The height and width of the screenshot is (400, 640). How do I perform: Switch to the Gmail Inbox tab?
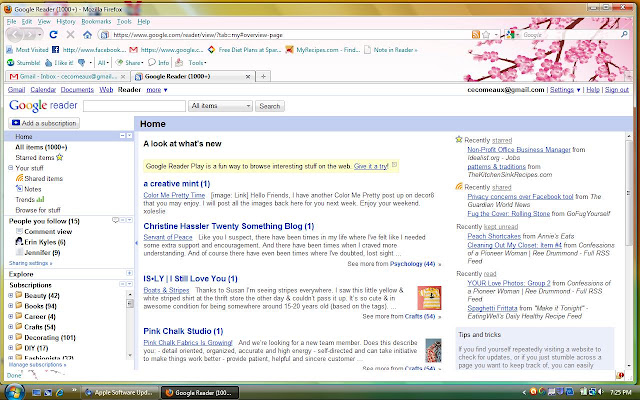click(x=68, y=76)
